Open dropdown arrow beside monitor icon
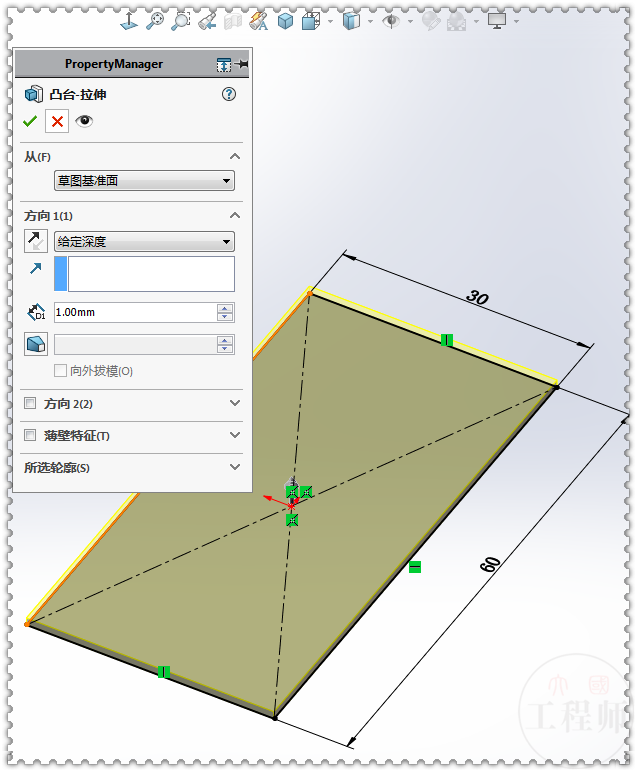Viewport: 637px width, 772px height. tap(516, 21)
